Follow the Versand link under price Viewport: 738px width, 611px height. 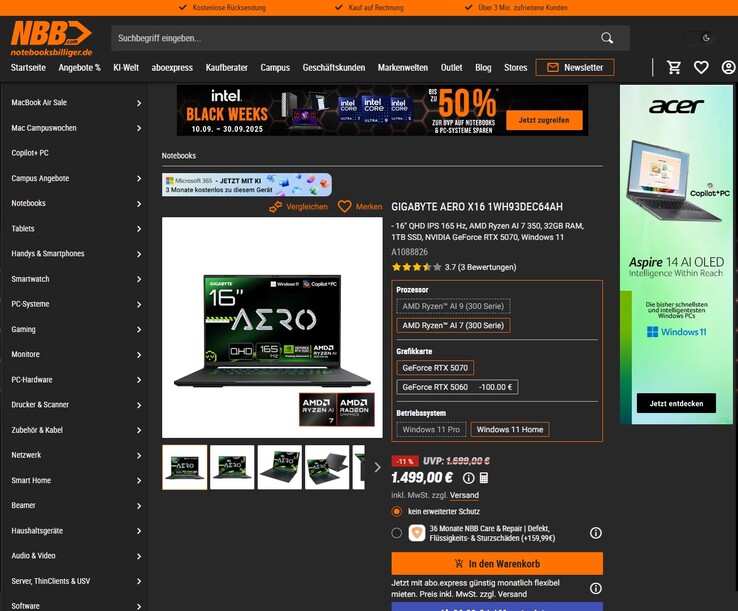tap(464, 495)
